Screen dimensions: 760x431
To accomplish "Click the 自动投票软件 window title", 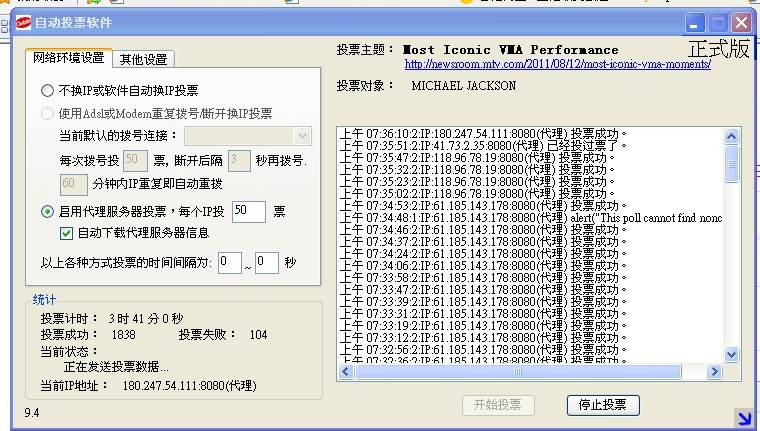I will click(74, 23).
